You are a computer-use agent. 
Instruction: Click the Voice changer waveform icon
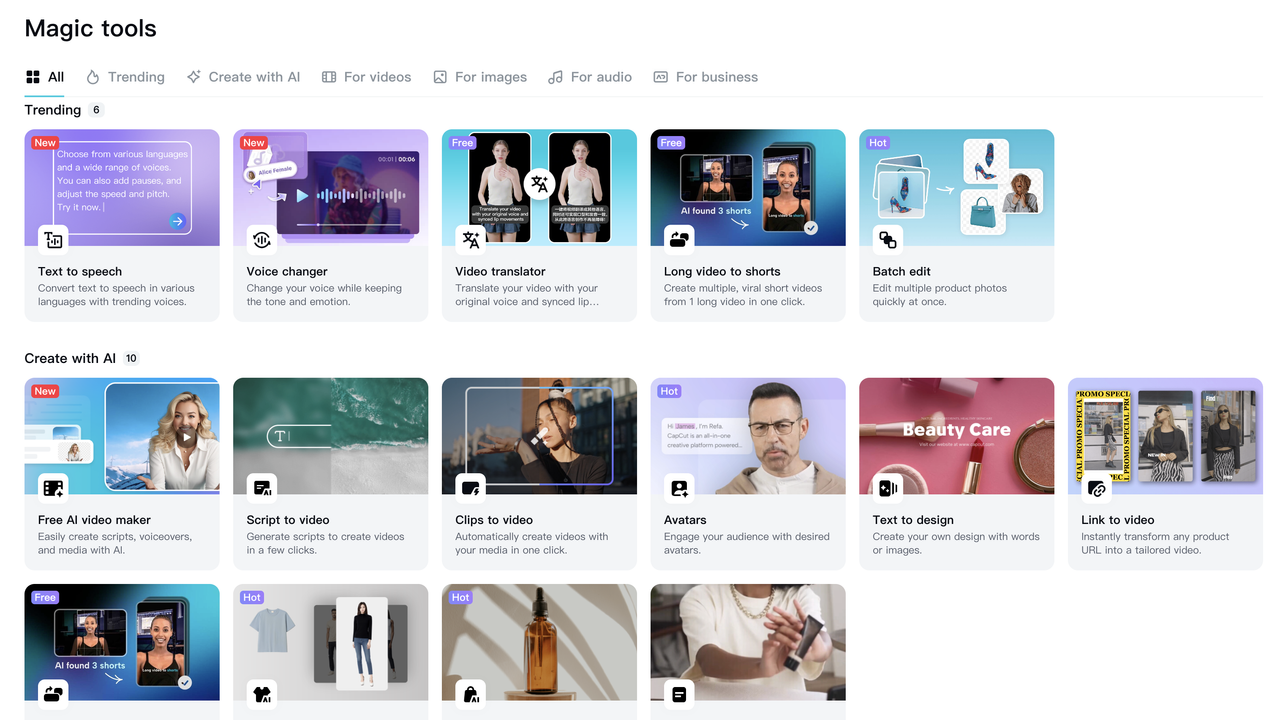262,240
